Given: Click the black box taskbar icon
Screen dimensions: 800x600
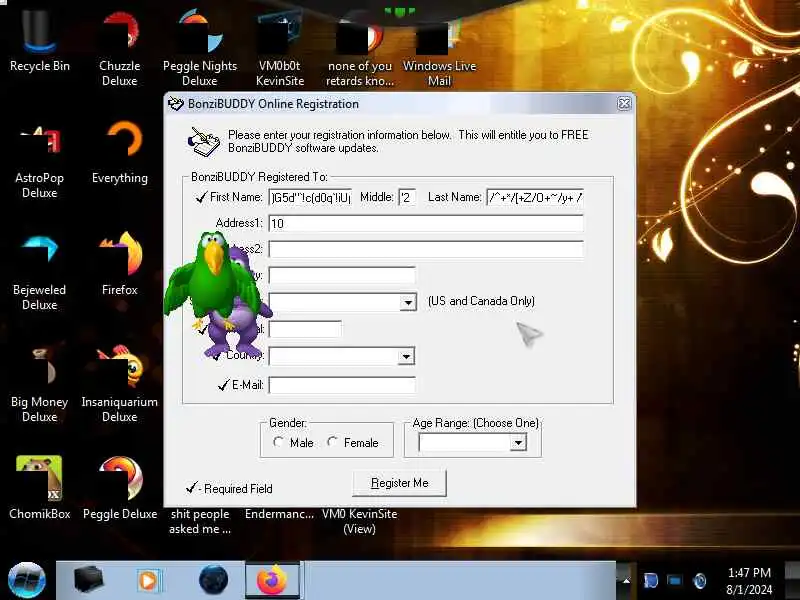Looking at the screenshot, I should tap(88, 580).
